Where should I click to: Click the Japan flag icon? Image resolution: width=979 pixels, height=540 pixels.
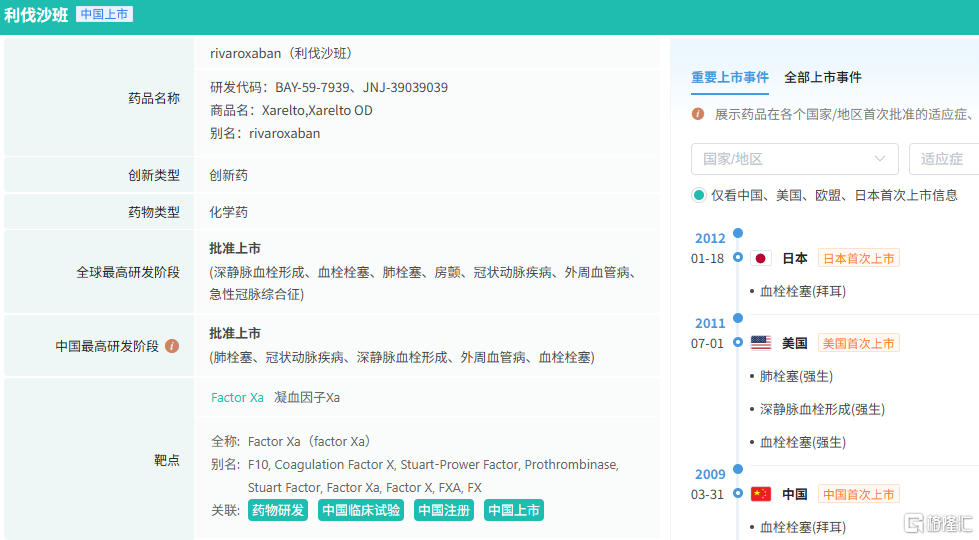(760, 258)
